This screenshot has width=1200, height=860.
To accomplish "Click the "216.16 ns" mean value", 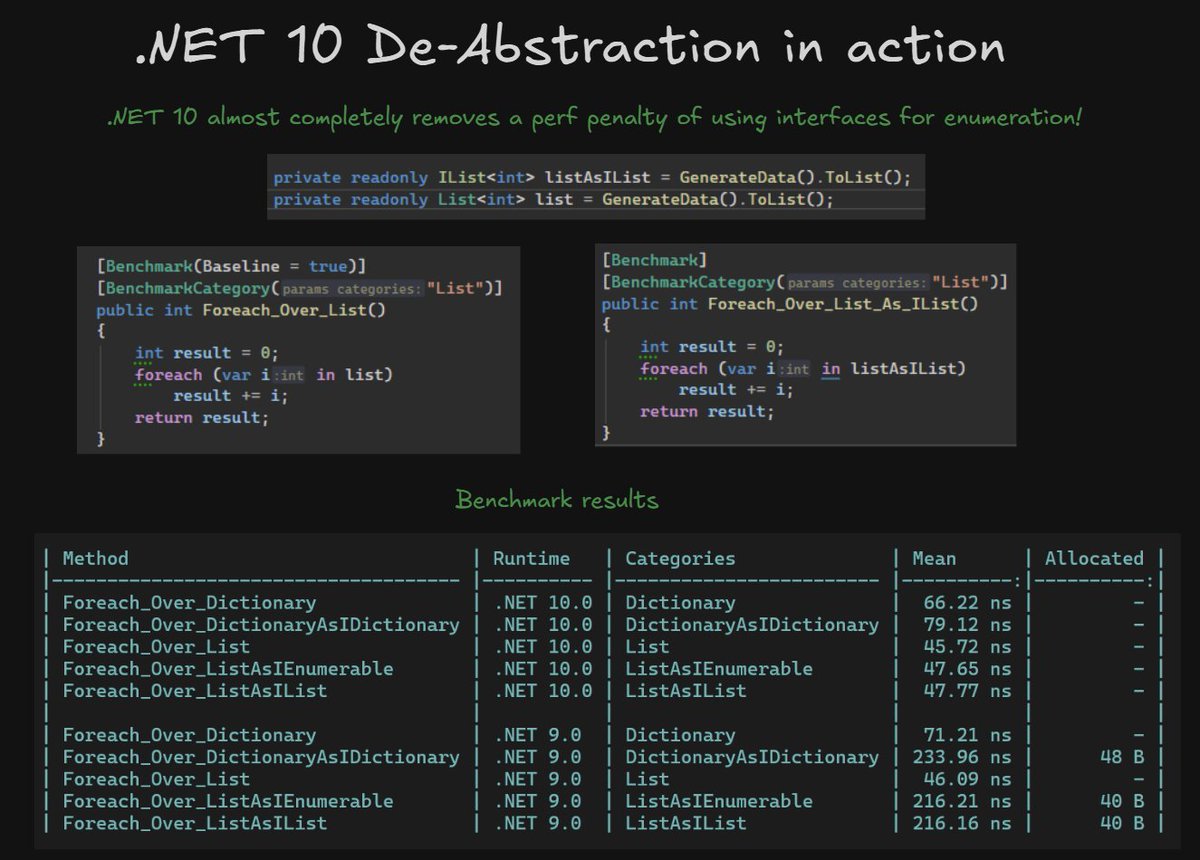I will pos(961,823).
